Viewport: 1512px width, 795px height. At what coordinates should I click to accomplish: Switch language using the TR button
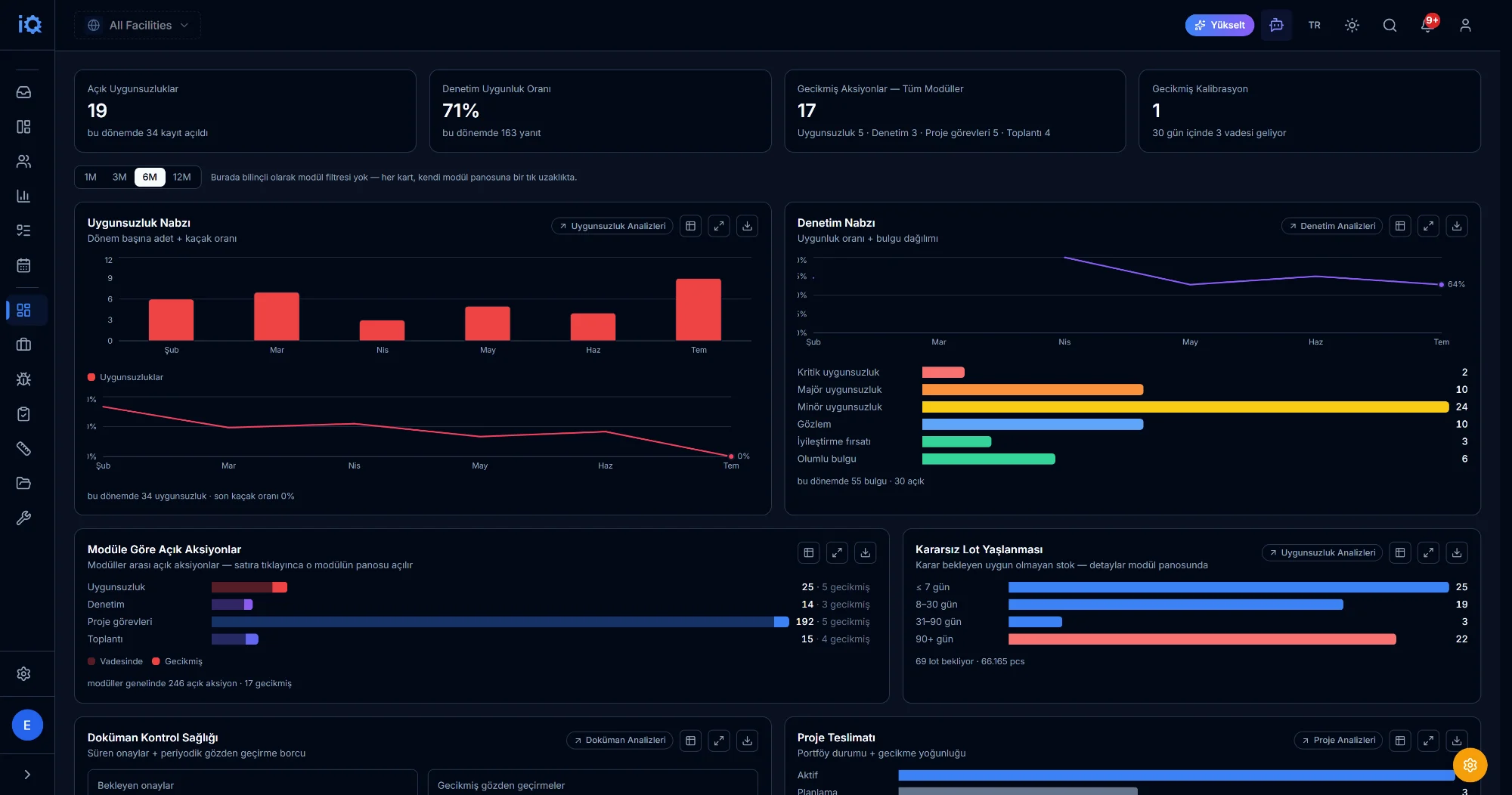[x=1314, y=25]
